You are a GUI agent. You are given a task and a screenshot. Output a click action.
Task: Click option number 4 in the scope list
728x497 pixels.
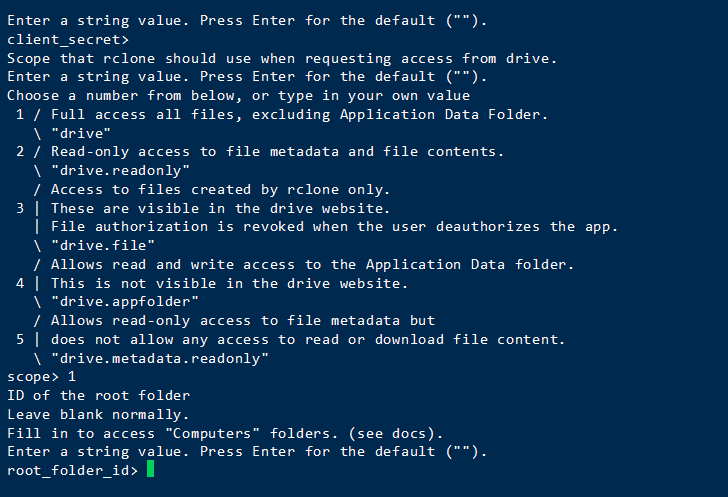pos(20,283)
